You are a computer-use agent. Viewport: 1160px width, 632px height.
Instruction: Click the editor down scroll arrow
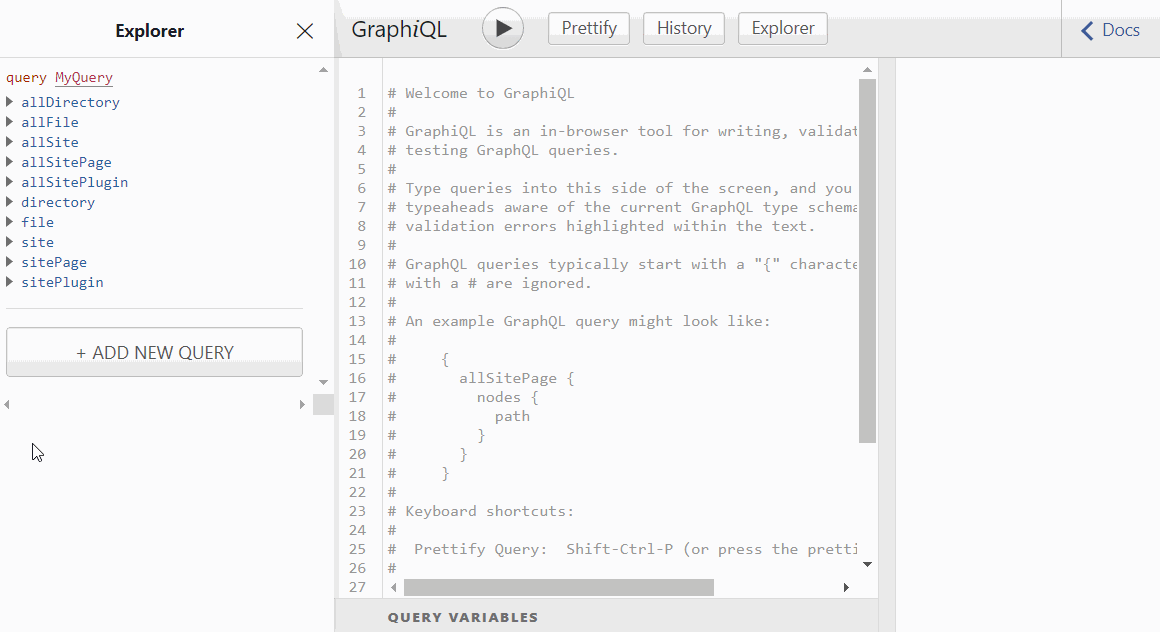(867, 564)
